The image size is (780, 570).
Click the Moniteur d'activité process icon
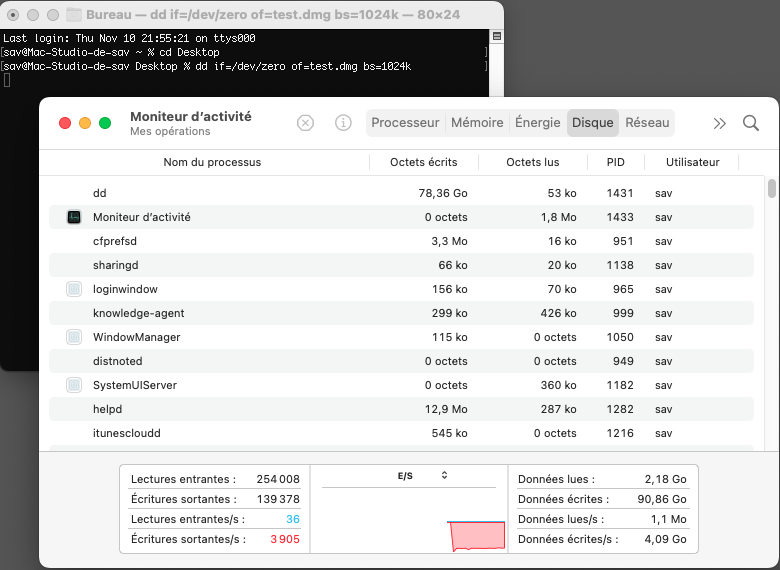click(x=74, y=217)
